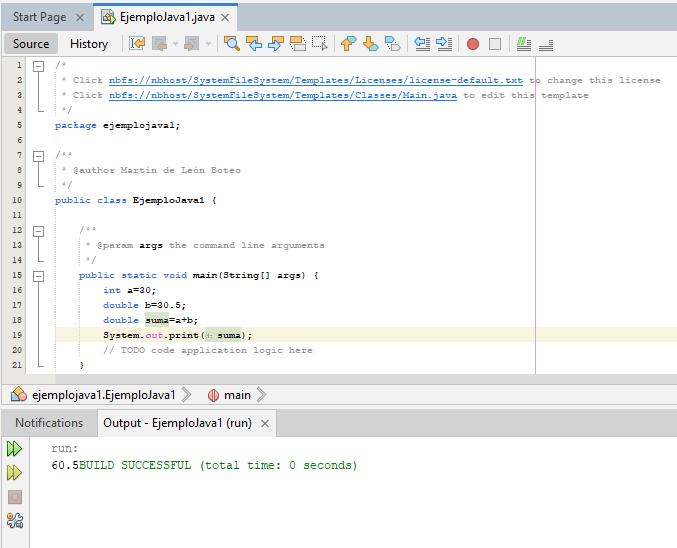This screenshot has width=677, height=548.
Task: Click the Uncomment lines icon
Action: (546, 44)
